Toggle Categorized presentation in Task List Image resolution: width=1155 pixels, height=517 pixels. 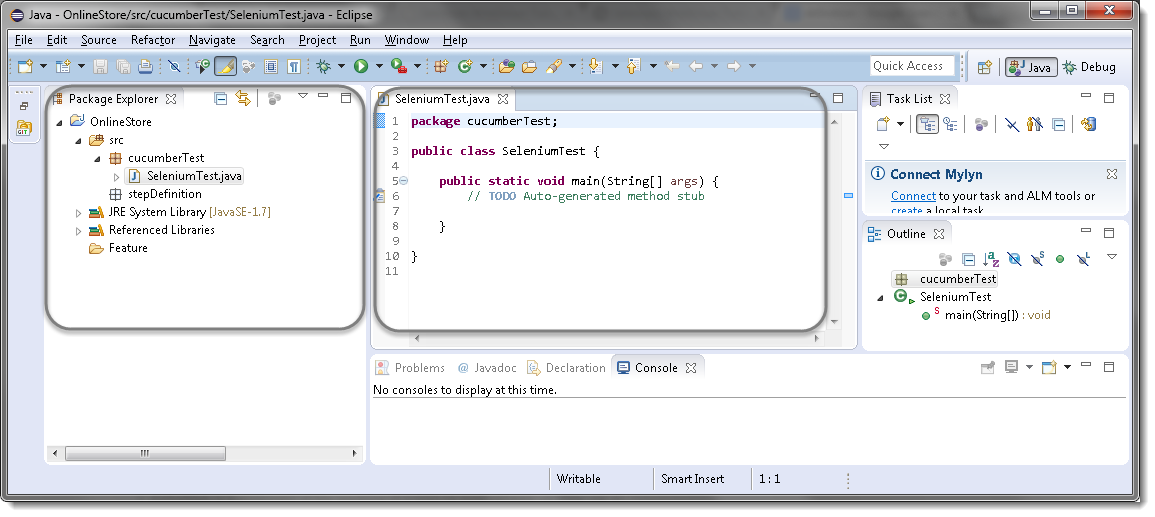(x=927, y=124)
